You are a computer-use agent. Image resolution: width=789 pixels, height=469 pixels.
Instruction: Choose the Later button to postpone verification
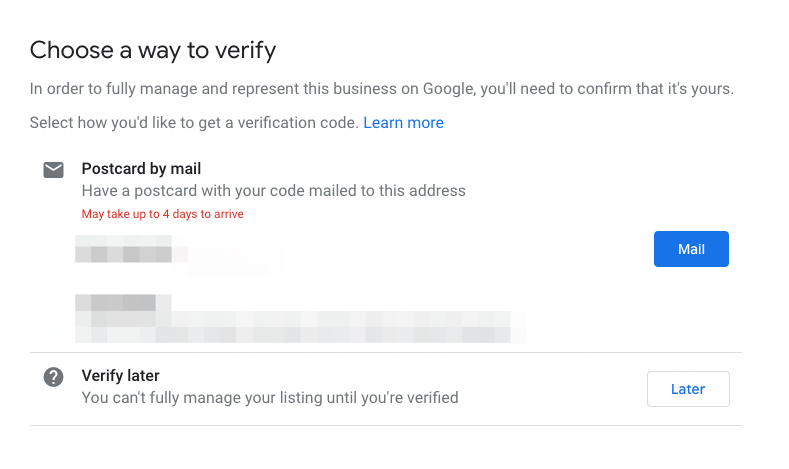tap(688, 389)
